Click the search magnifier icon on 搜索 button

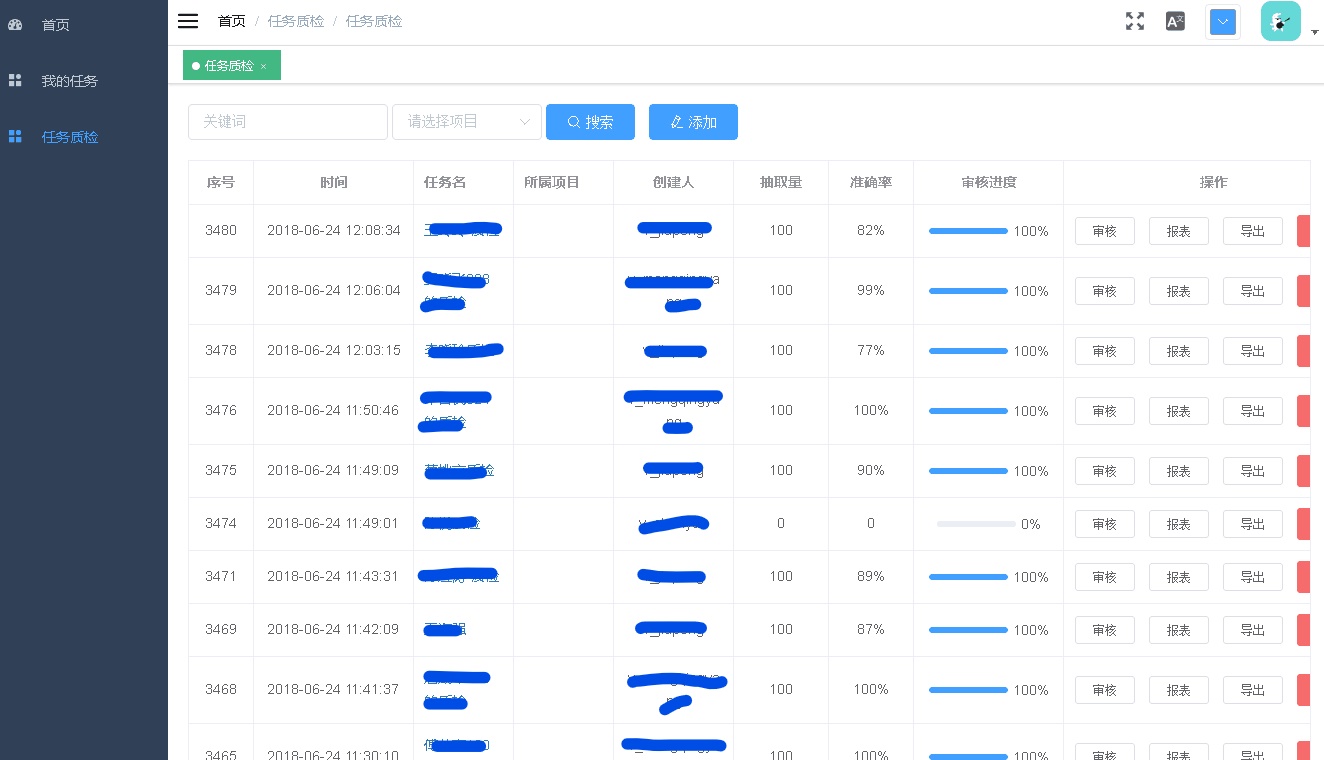pyautogui.click(x=574, y=122)
